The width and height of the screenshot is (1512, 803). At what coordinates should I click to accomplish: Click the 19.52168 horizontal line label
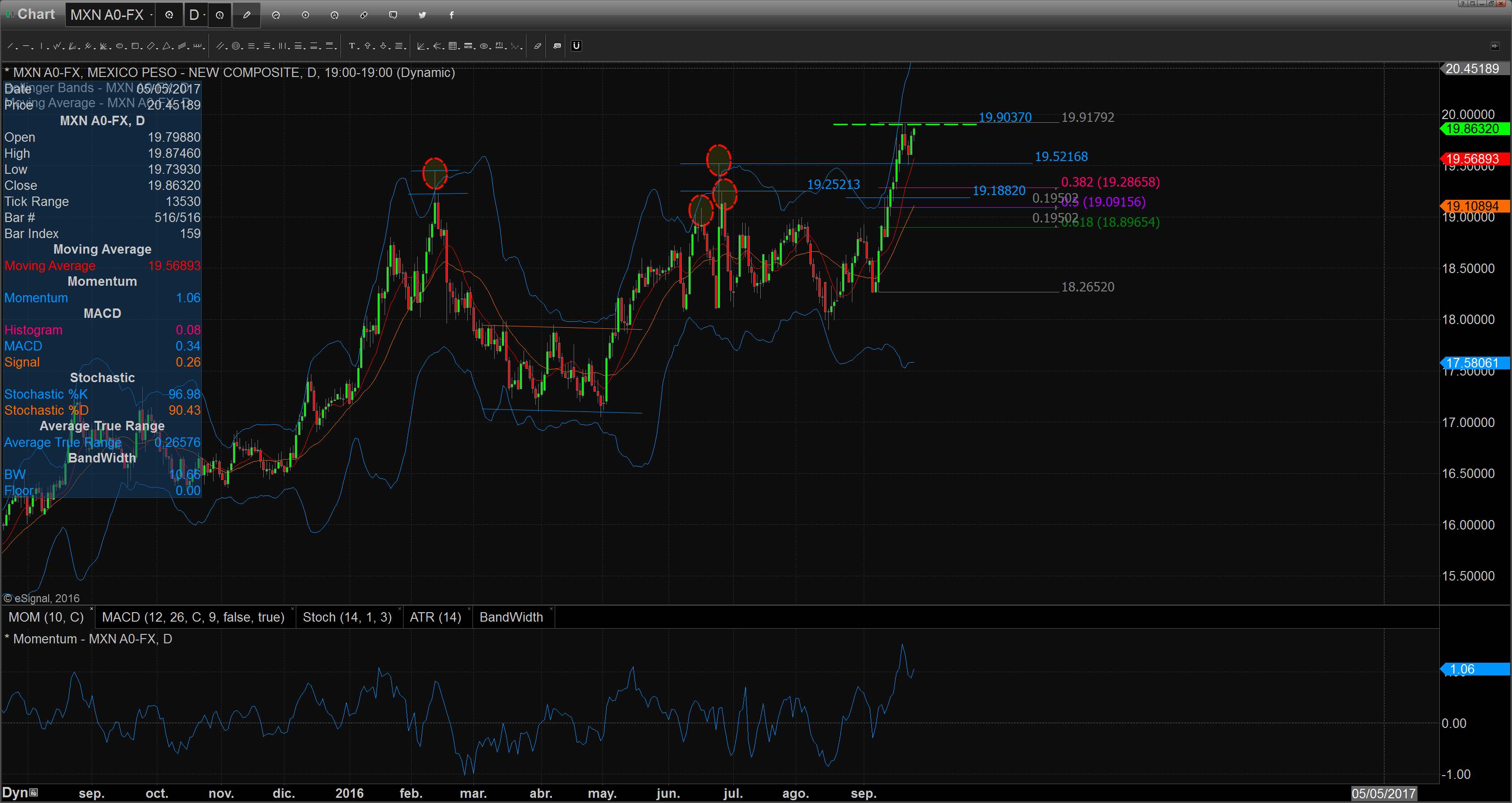coord(1061,157)
